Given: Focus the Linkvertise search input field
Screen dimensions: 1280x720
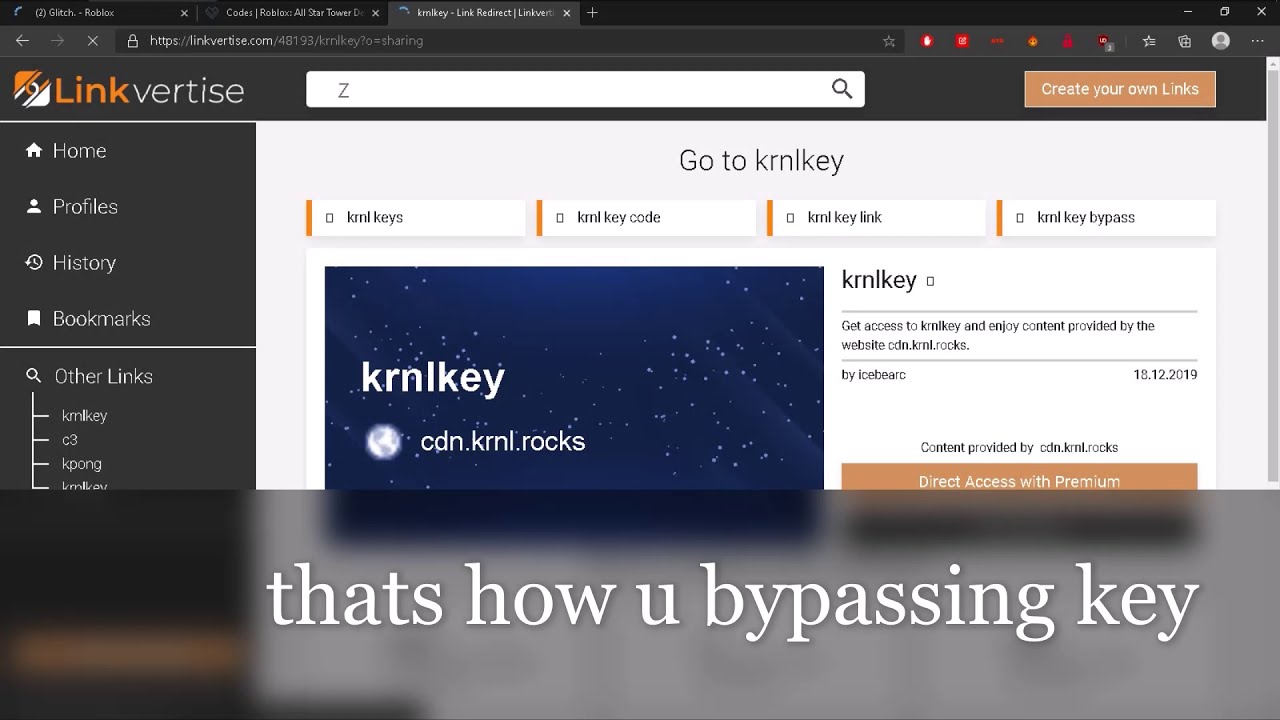Looking at the screenshot, I should (x=585, y=89).
